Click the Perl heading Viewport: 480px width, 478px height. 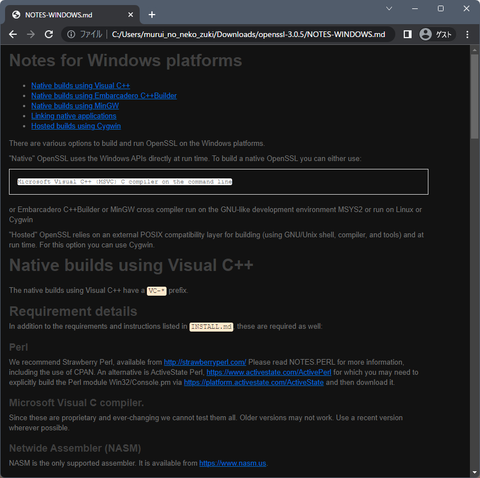pos(18,347)
